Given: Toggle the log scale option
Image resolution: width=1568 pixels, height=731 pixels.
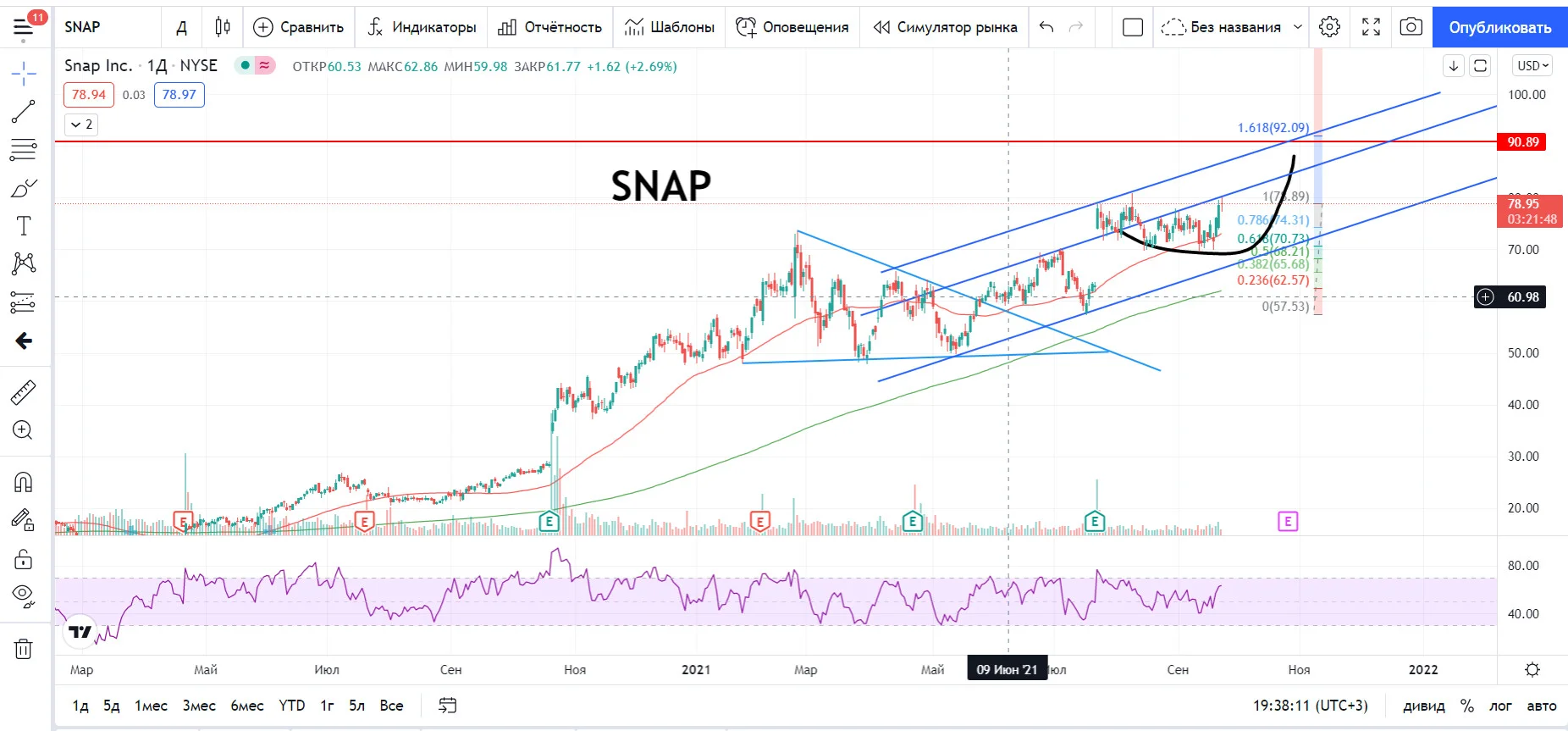Looking at the screenshot, I should 1500,706.
